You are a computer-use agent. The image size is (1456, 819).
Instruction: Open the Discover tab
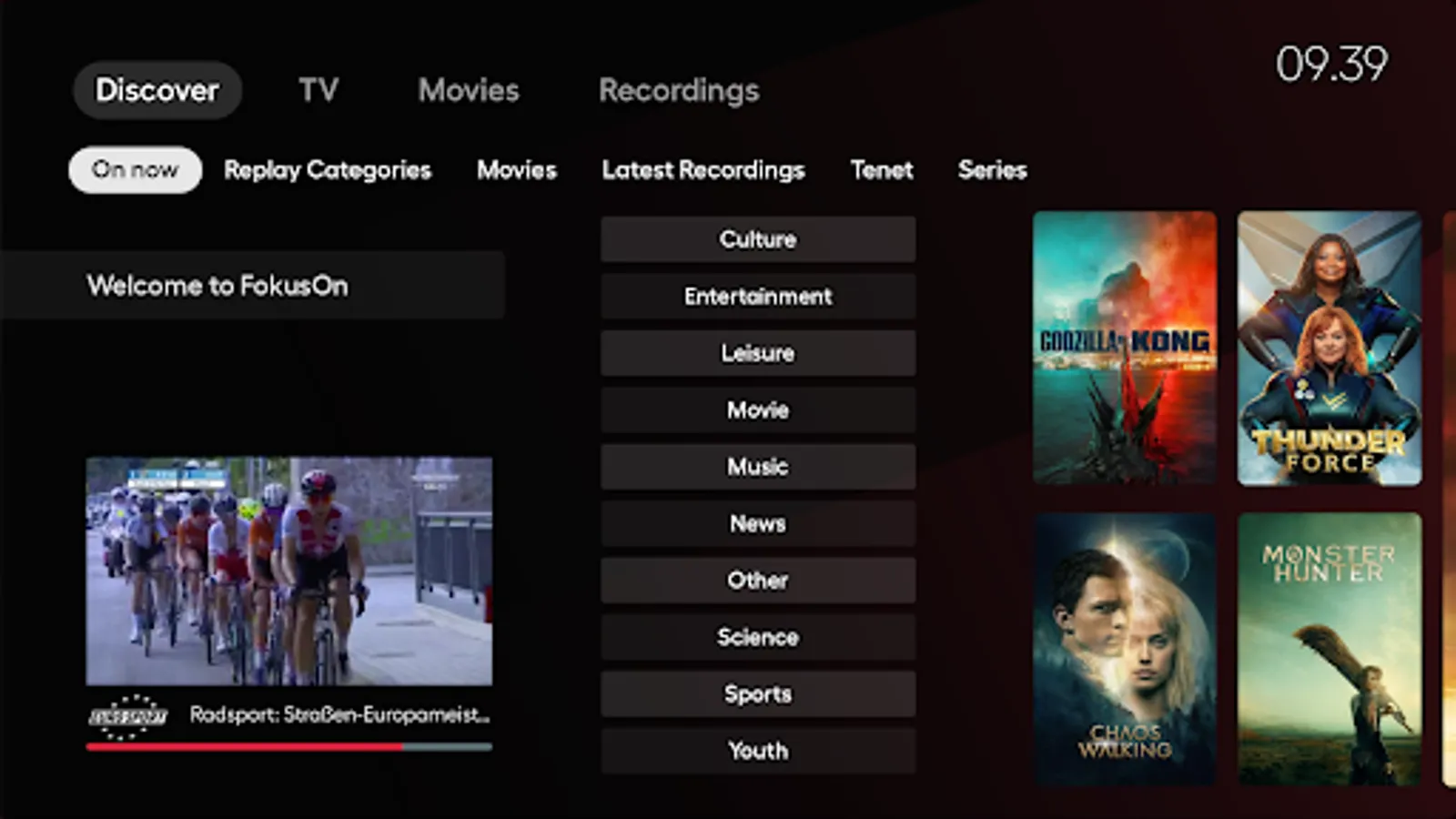point(157,90)
